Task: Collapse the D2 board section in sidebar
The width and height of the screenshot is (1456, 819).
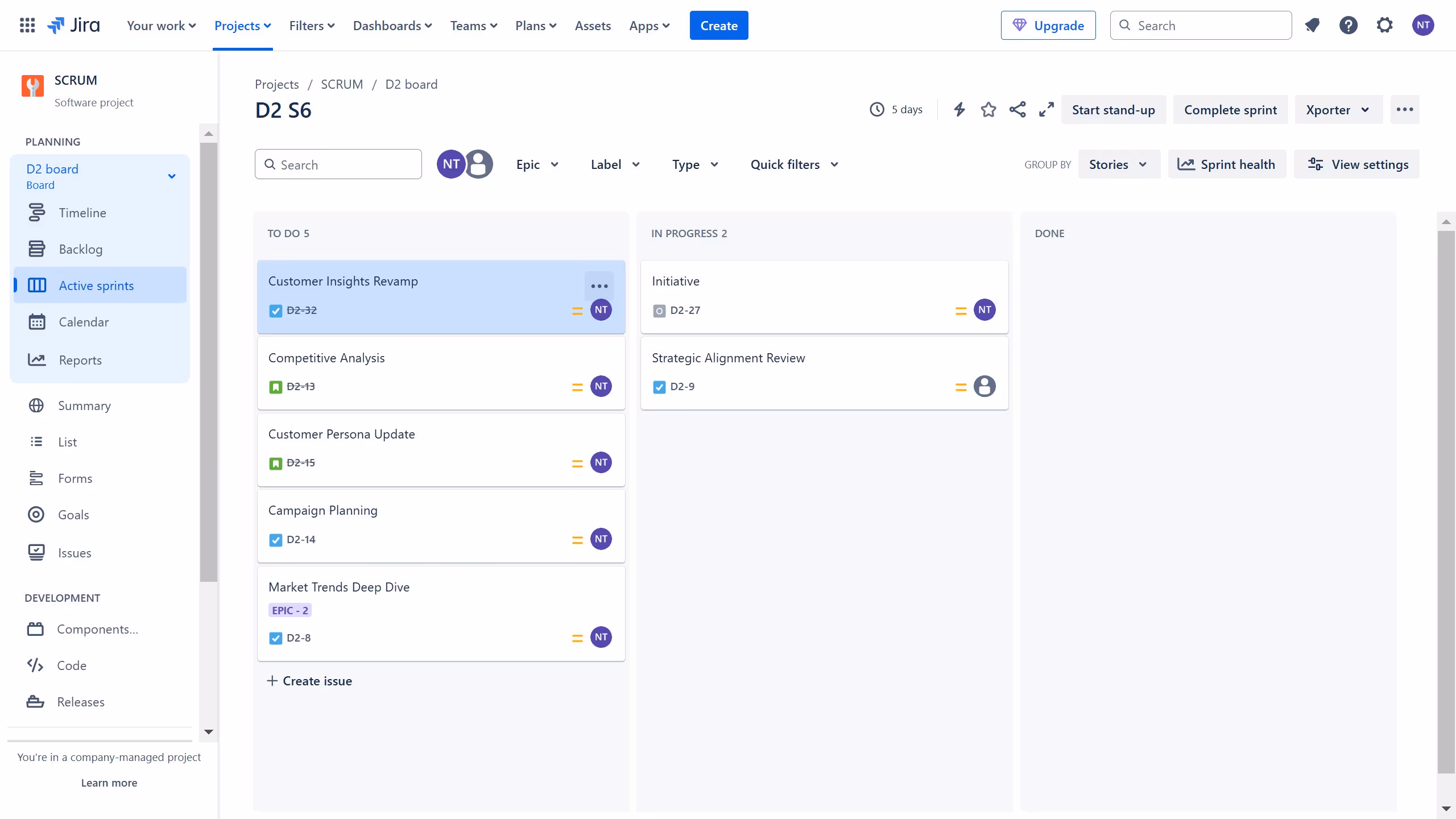Action: [172, 176]
